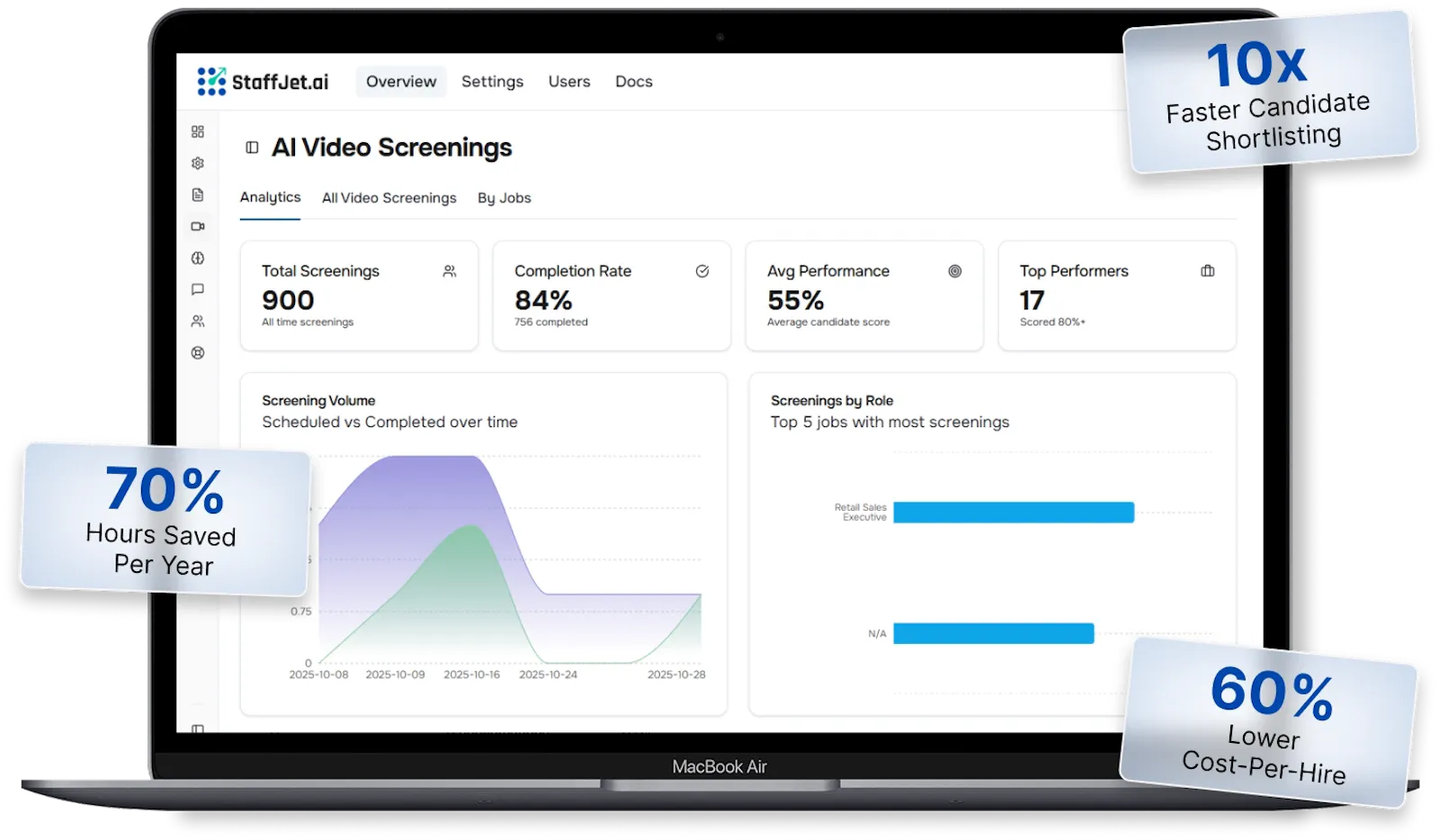Click the 'AI Video Screenings' page heading

[x=392, y=147]
